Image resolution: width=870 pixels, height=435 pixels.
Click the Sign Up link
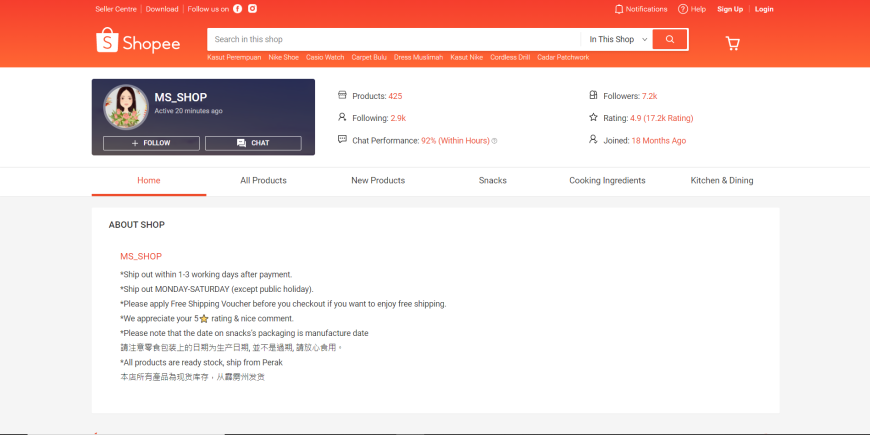[x=730, y=9]
